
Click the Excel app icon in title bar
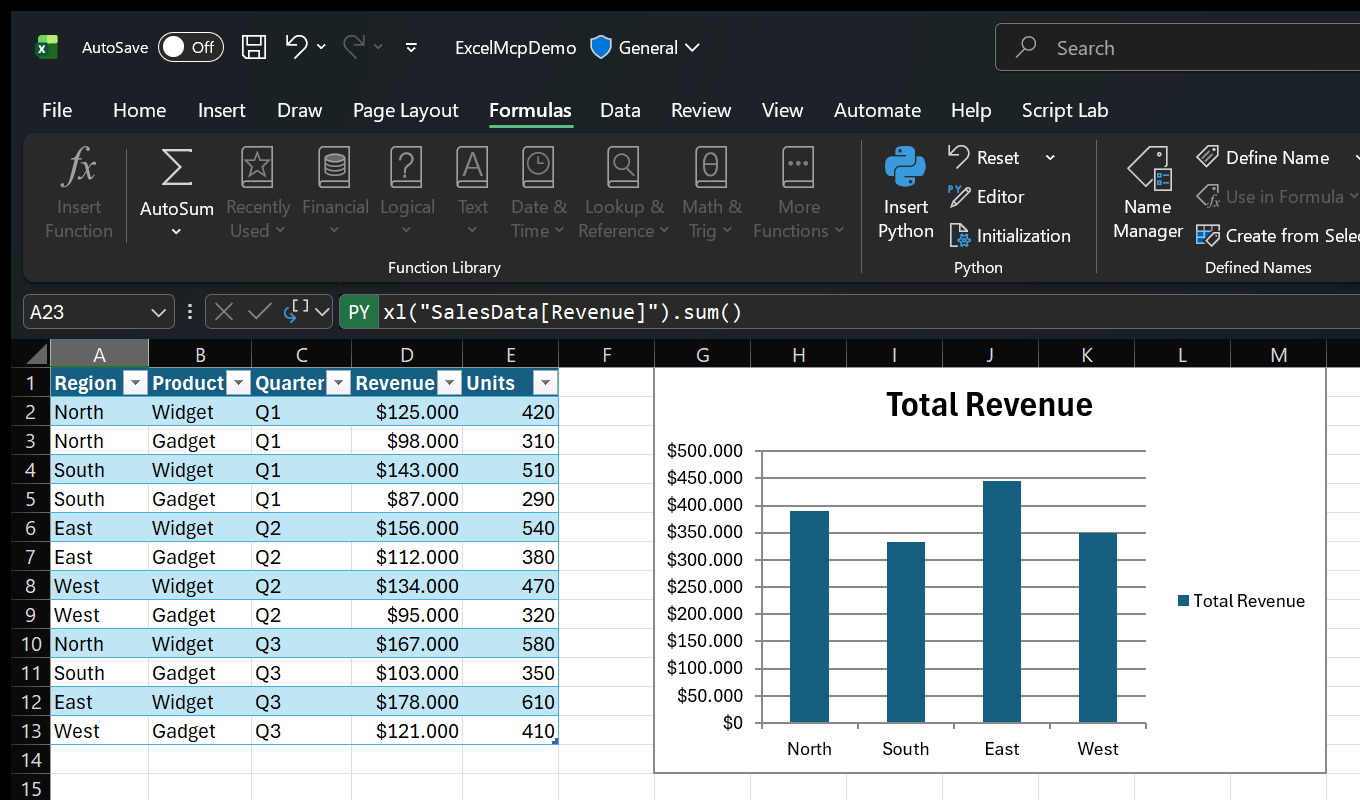tap(46, 47)
